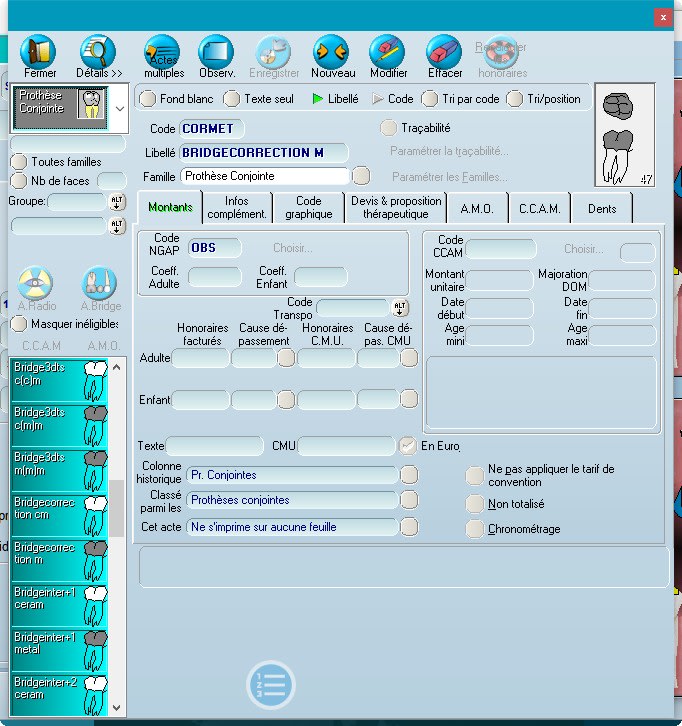This screenshot has width=682, height=726.
Task: Select Bridgeinter+1 ceram in the act list
Action: 60,601
